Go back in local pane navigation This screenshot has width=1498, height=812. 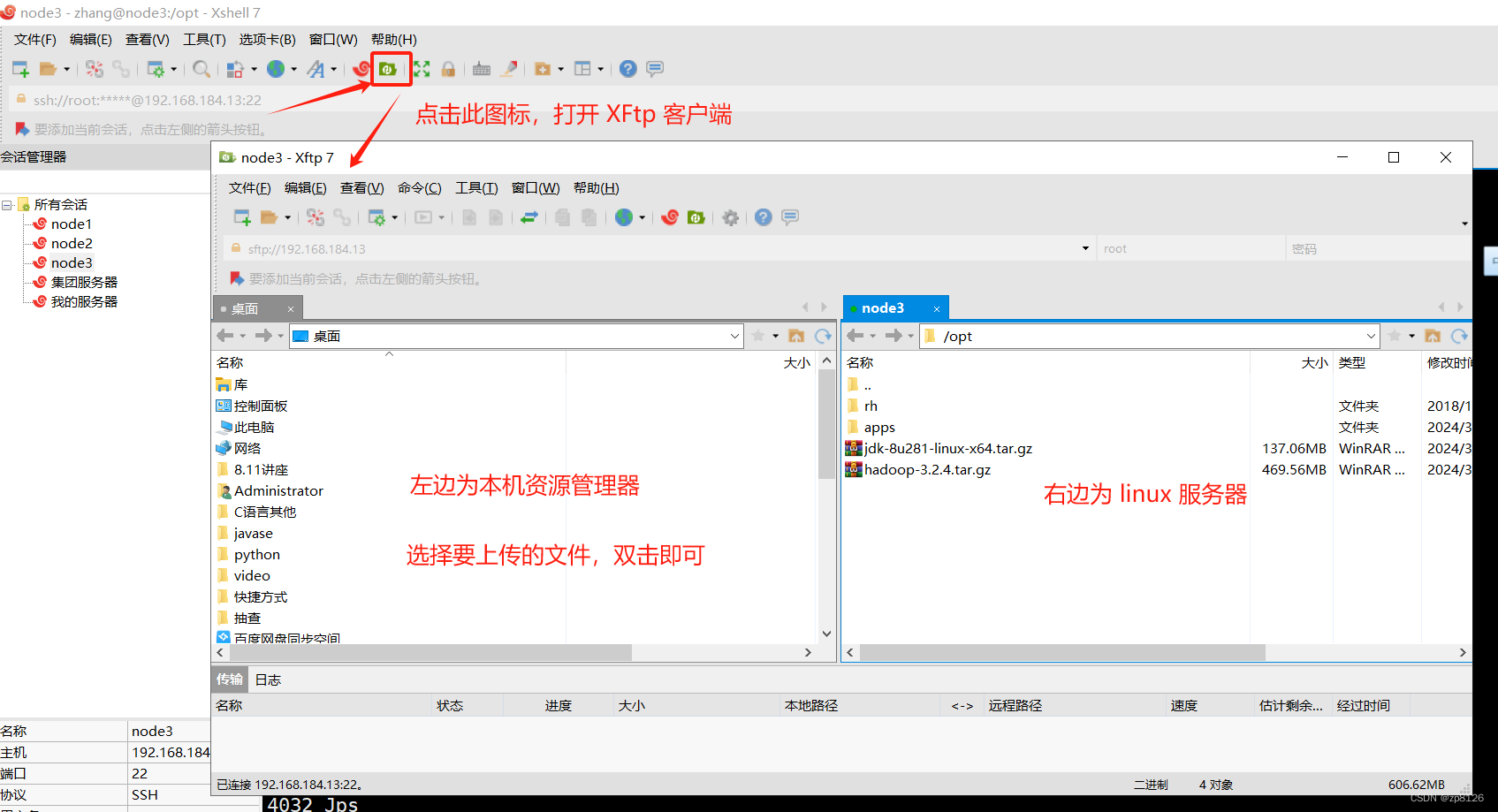point(225,336)
